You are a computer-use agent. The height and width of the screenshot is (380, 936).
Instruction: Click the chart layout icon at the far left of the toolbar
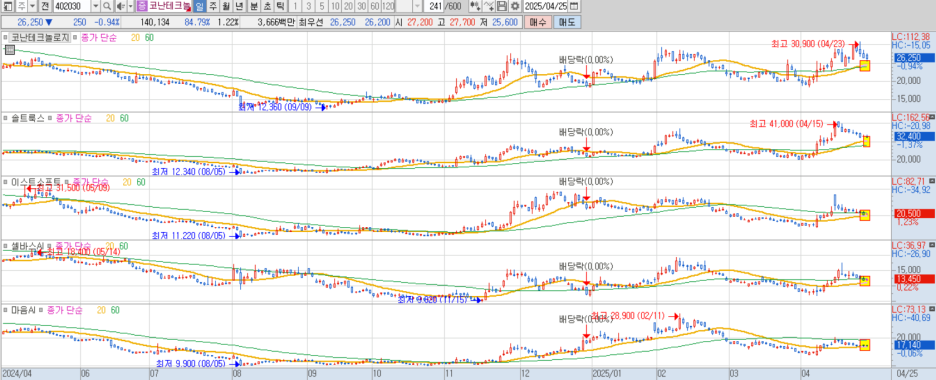pos(7,7)
